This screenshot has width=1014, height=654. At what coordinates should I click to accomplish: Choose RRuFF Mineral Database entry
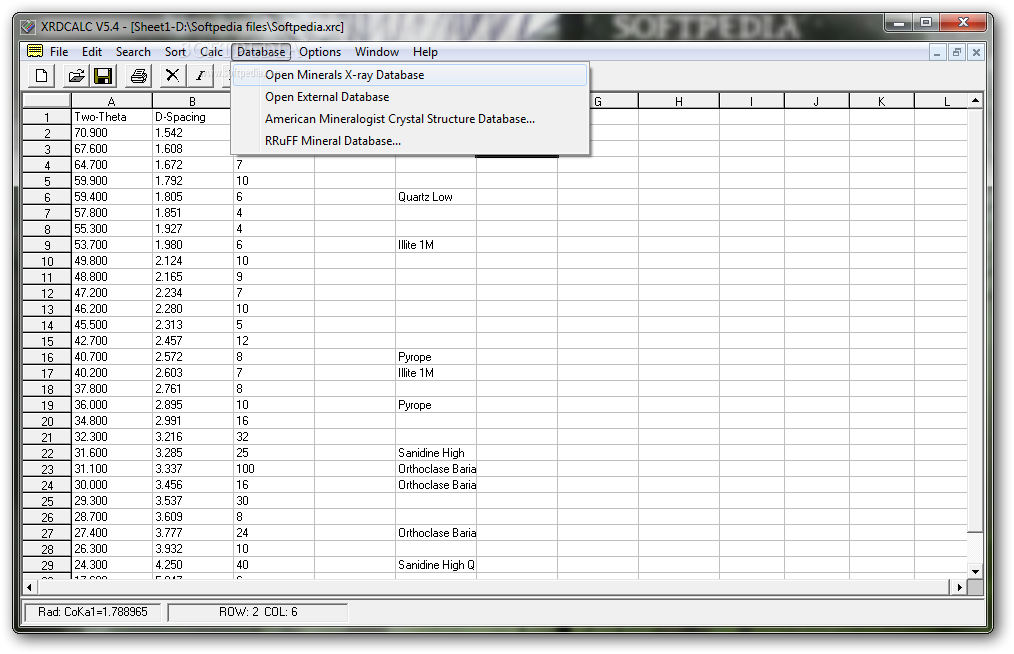pos(410,141)
